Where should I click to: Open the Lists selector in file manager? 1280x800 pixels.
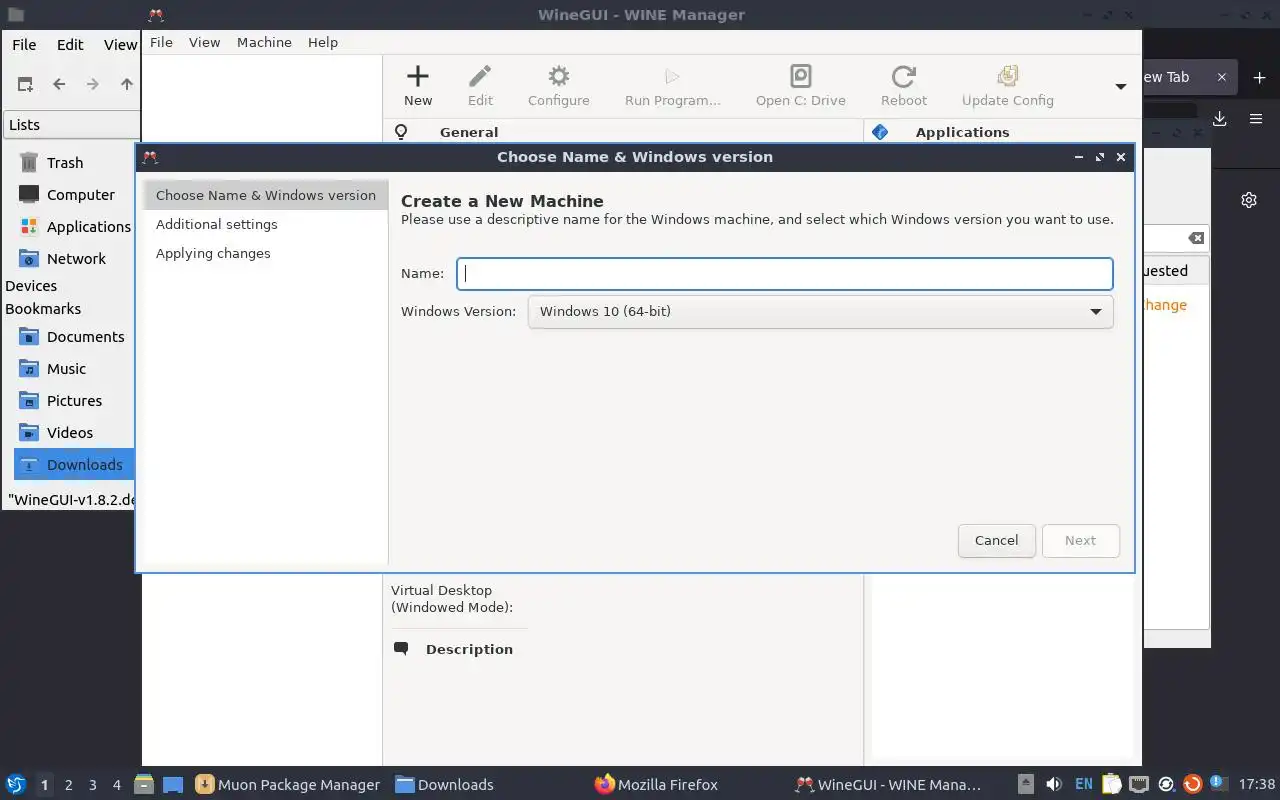(x=72, y=125)
